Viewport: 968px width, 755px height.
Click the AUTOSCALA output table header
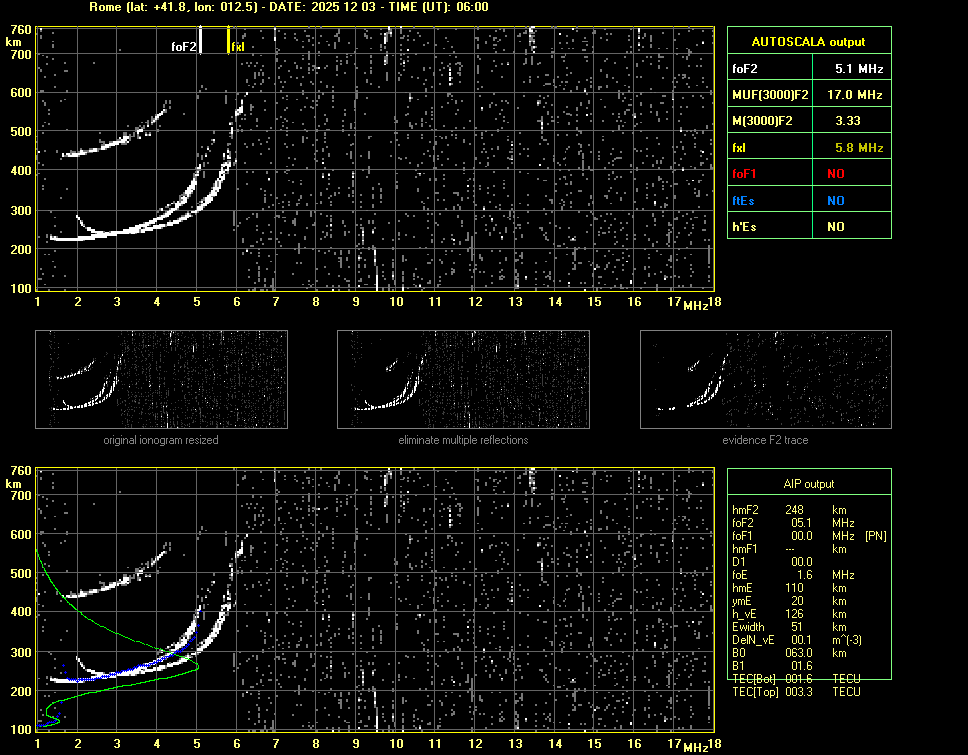tap(808, 42)
